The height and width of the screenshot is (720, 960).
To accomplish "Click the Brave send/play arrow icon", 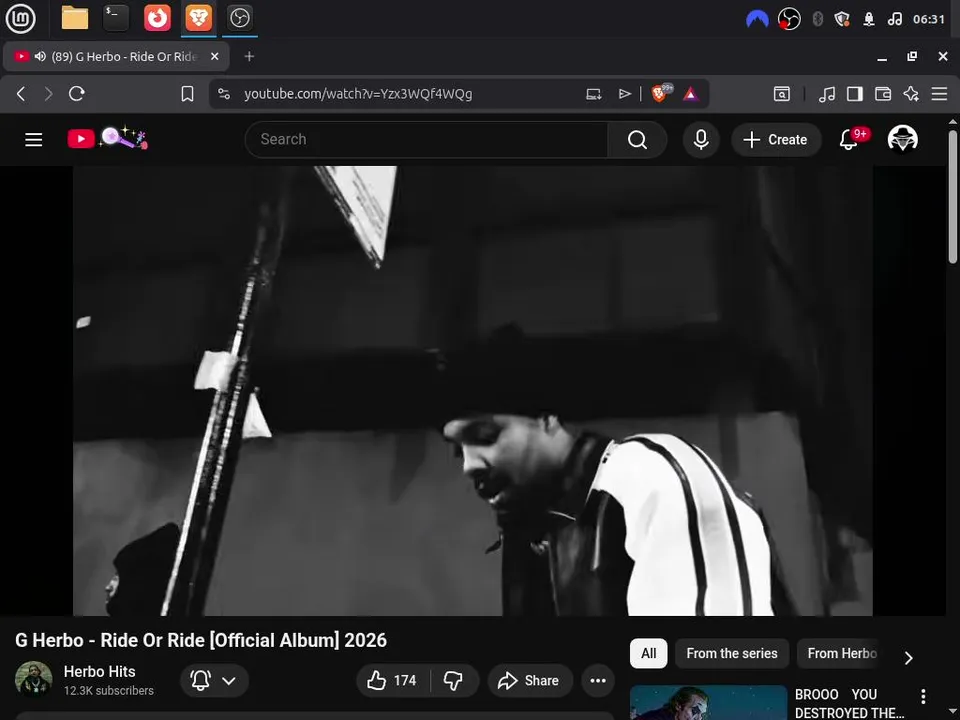I will point(624,94).
